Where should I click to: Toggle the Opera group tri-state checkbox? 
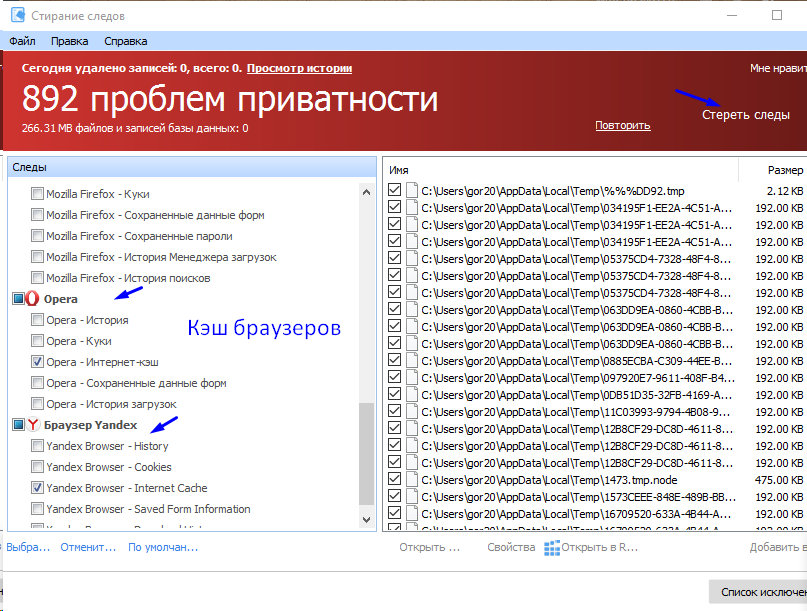(17, 299)
